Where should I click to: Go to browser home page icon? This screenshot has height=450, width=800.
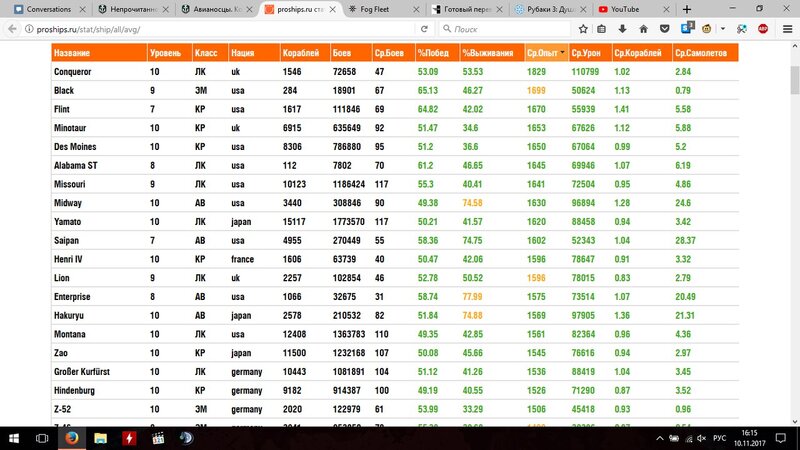pos(643,29)
